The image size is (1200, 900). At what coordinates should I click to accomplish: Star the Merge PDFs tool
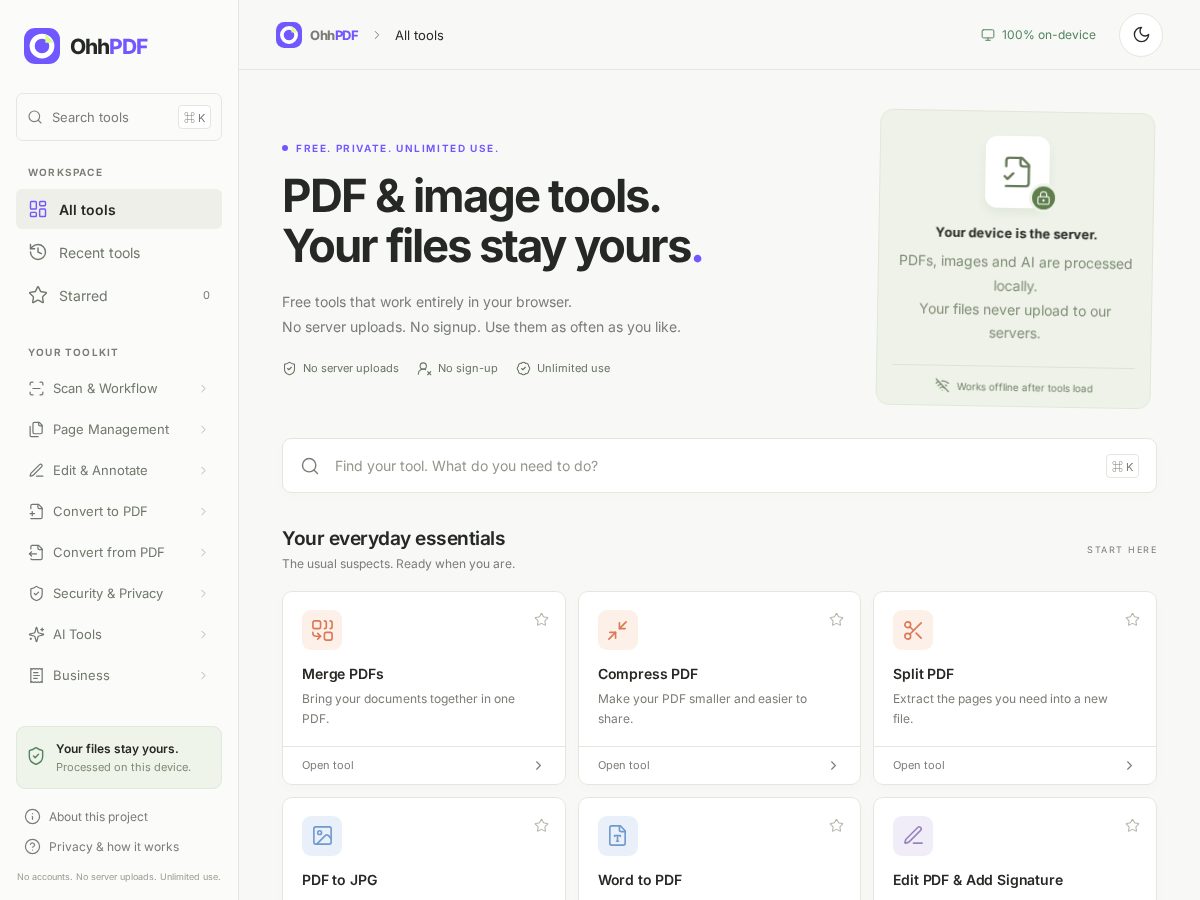coord(541,619)
